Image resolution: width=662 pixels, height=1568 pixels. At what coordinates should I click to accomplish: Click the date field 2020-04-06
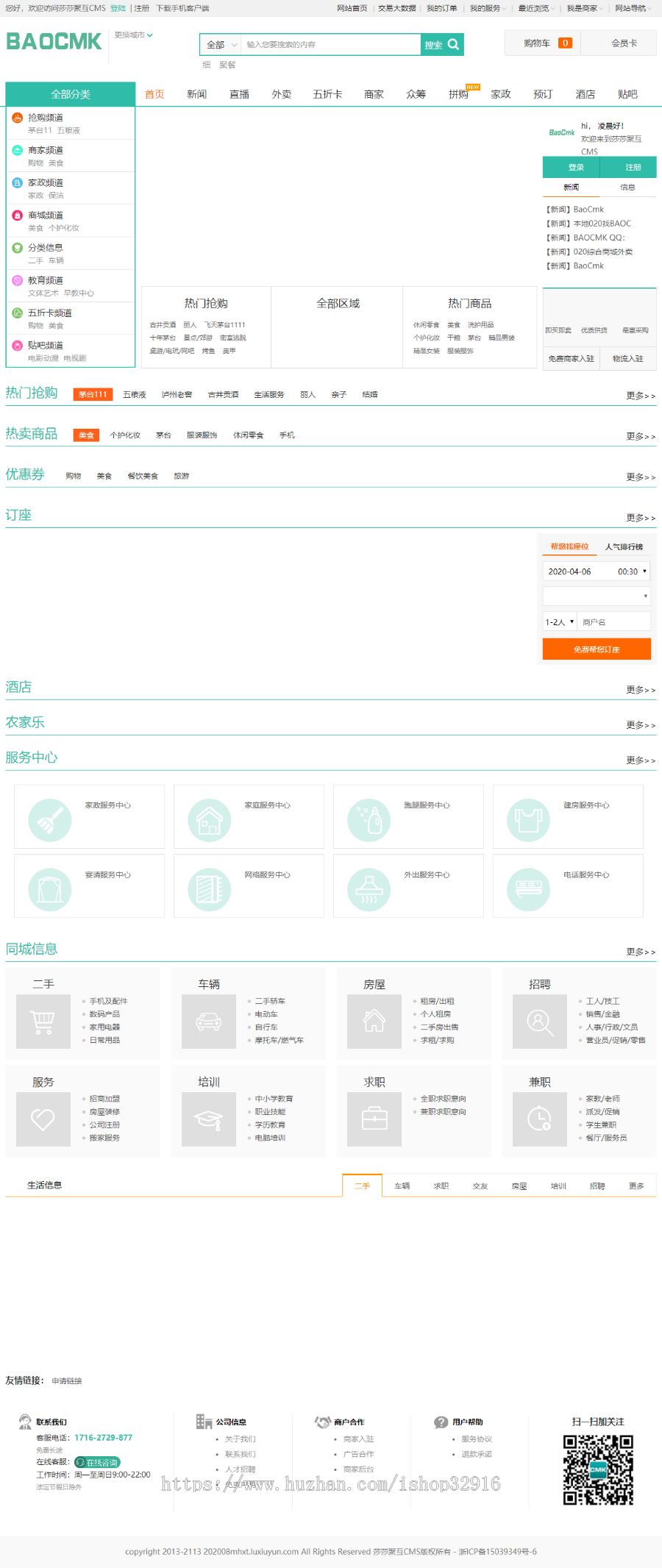[x=578, y=571]
